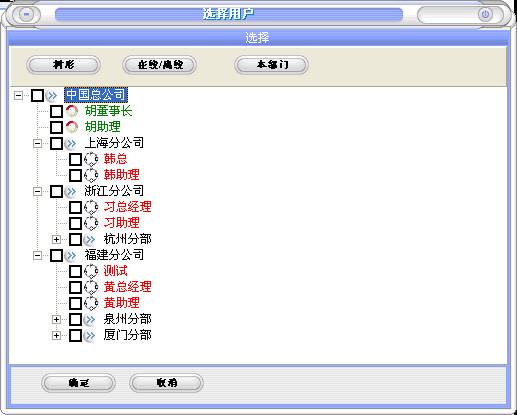Click the 确定 confirm button
Image resolution: width=517 pixels, height=415 pixels.
(78, 383)
